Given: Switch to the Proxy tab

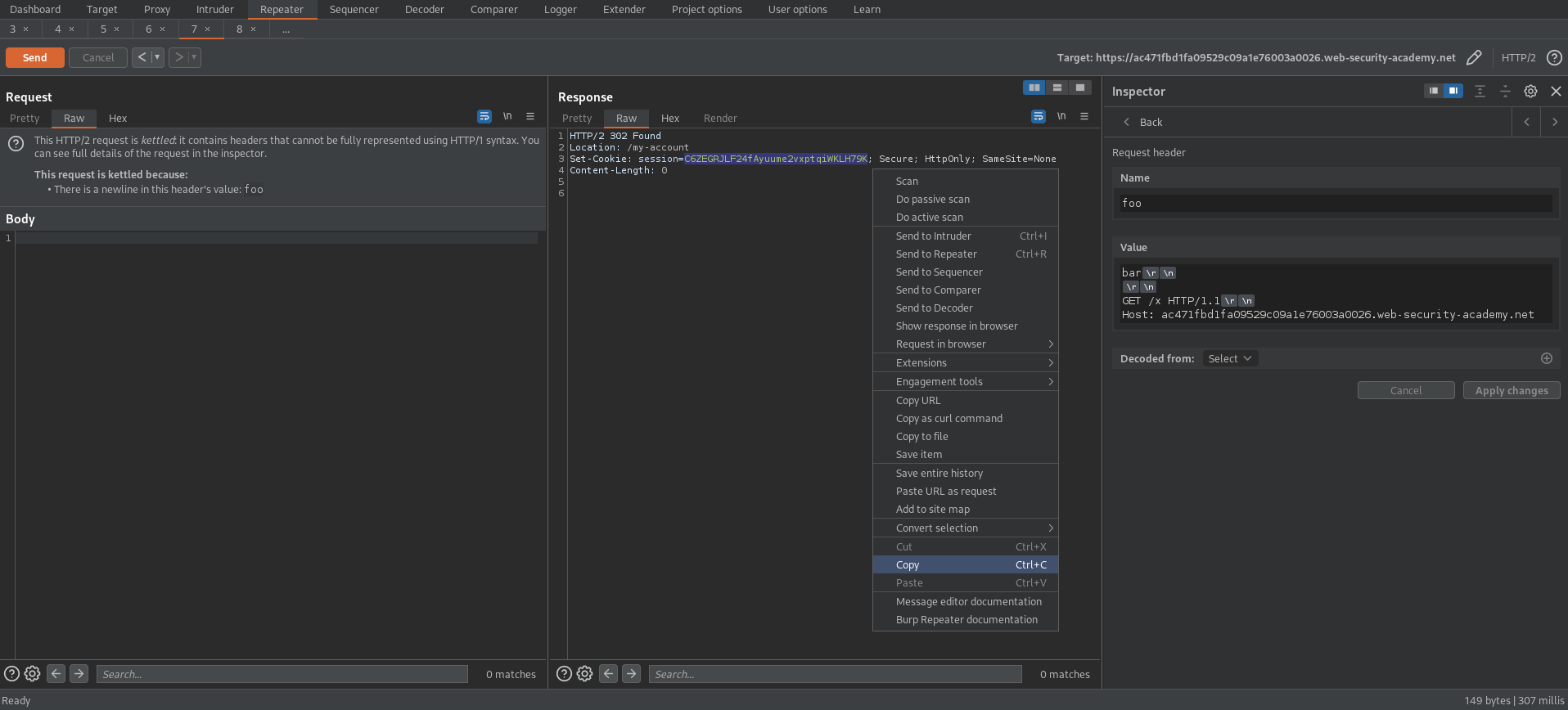Looking at the screenshot, I should [x=157, y=9].
